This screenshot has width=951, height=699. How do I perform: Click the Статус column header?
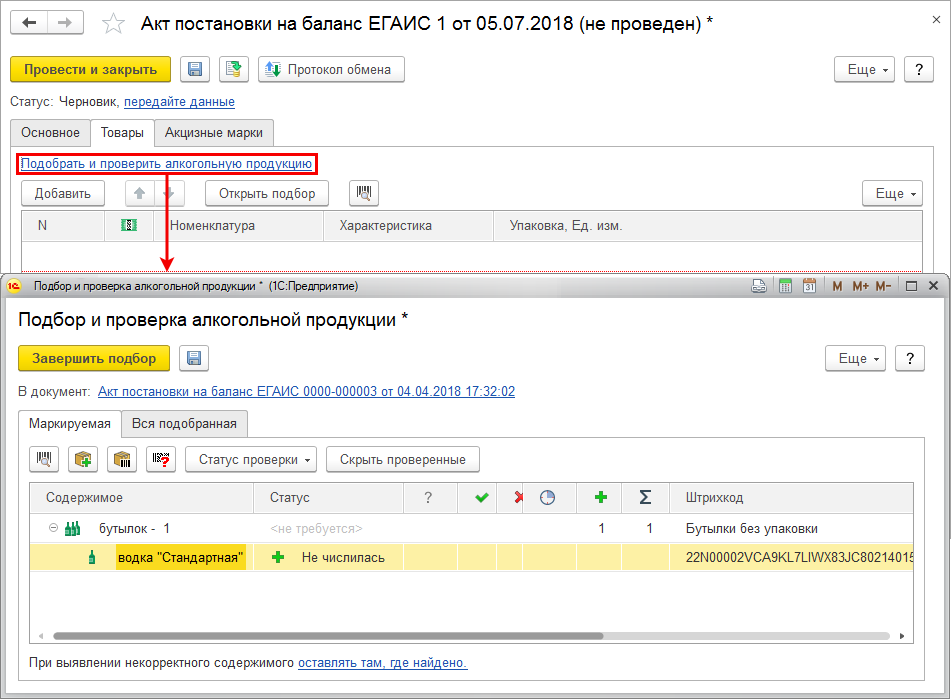click(328, 498)
